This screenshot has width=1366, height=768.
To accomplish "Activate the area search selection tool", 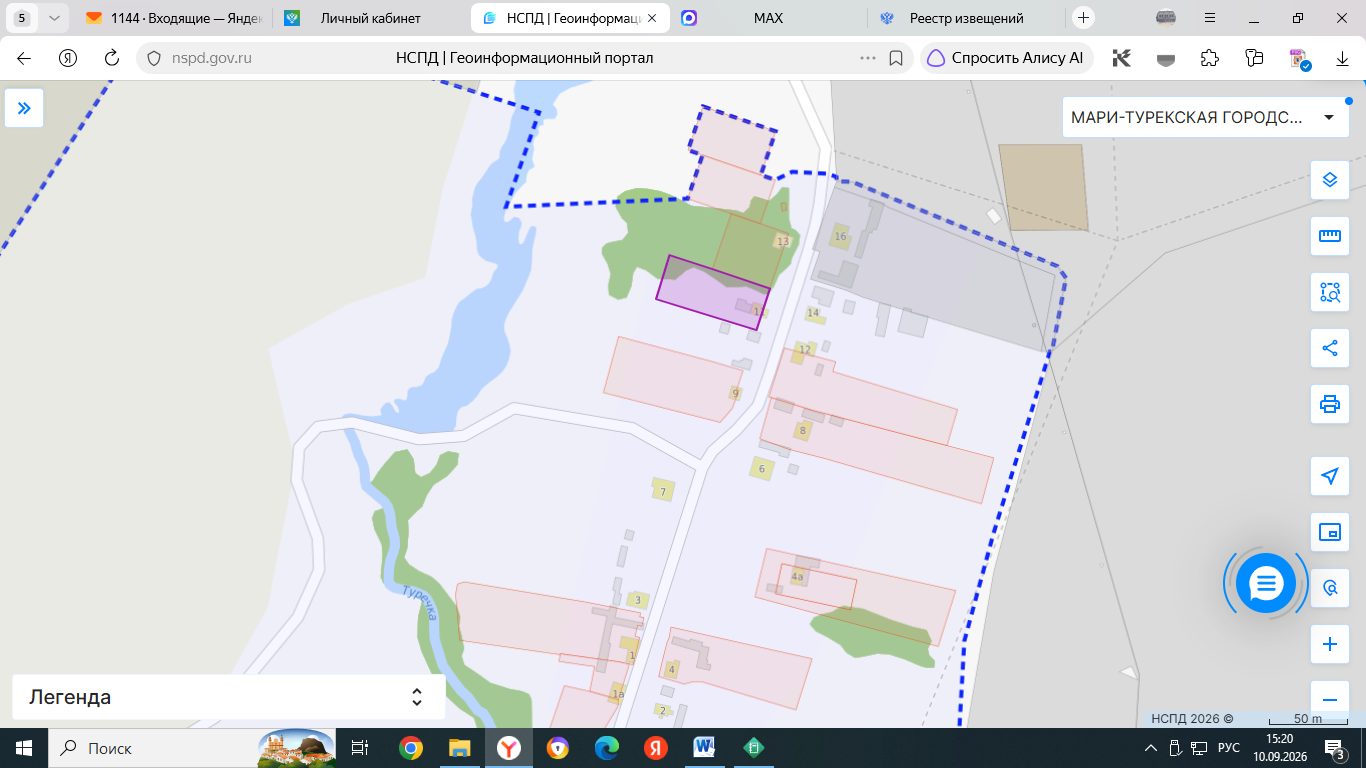I will click(x=1329, y=292).
